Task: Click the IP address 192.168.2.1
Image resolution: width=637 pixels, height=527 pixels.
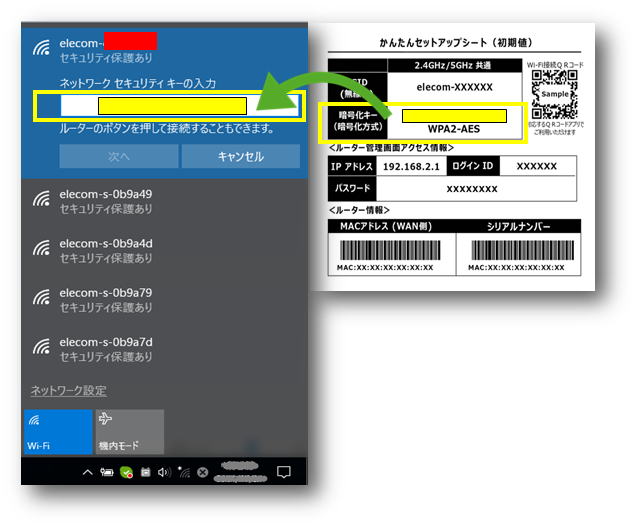Action: click(411, 167)
